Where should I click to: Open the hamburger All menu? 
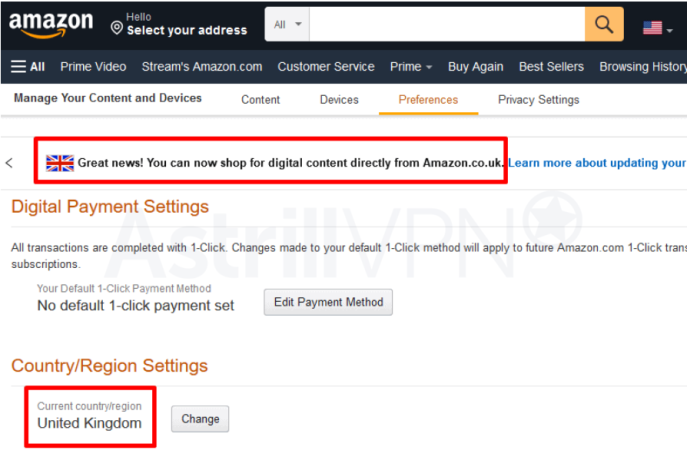point(28,67)
